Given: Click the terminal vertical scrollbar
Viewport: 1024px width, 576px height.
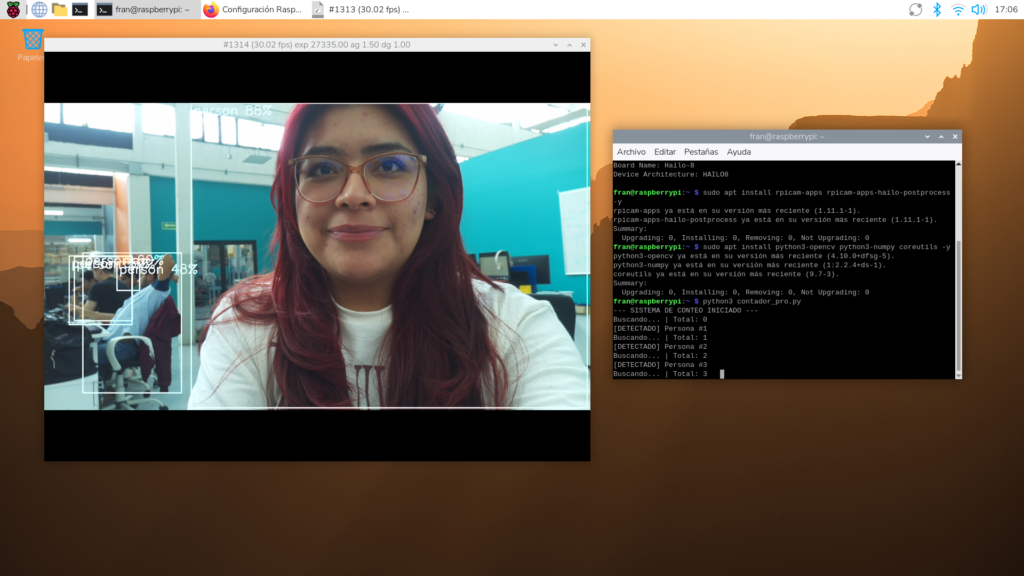Looking at the screenshot, I should [958, 270].
